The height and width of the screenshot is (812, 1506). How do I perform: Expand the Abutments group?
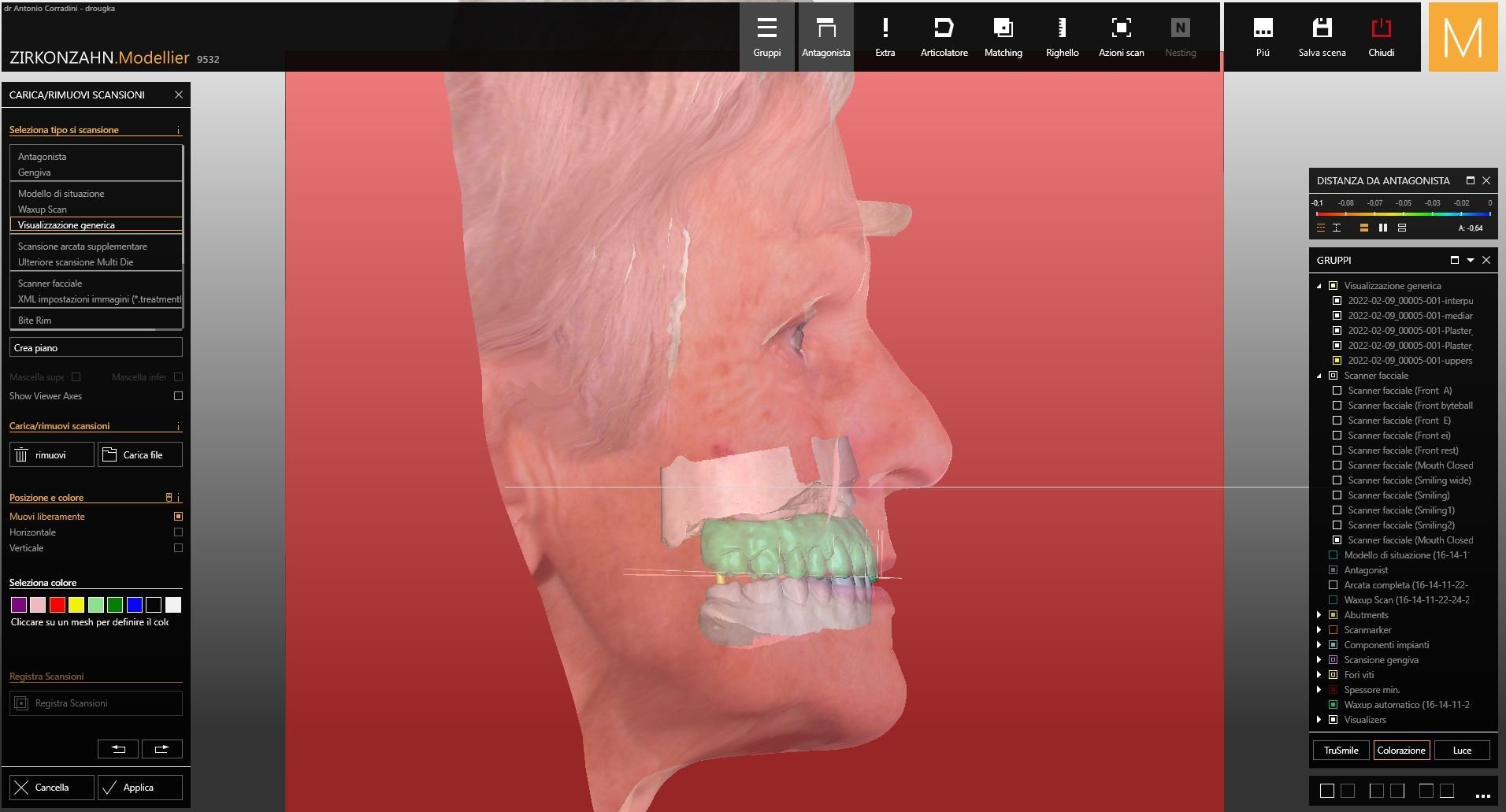coord(1319,615)
